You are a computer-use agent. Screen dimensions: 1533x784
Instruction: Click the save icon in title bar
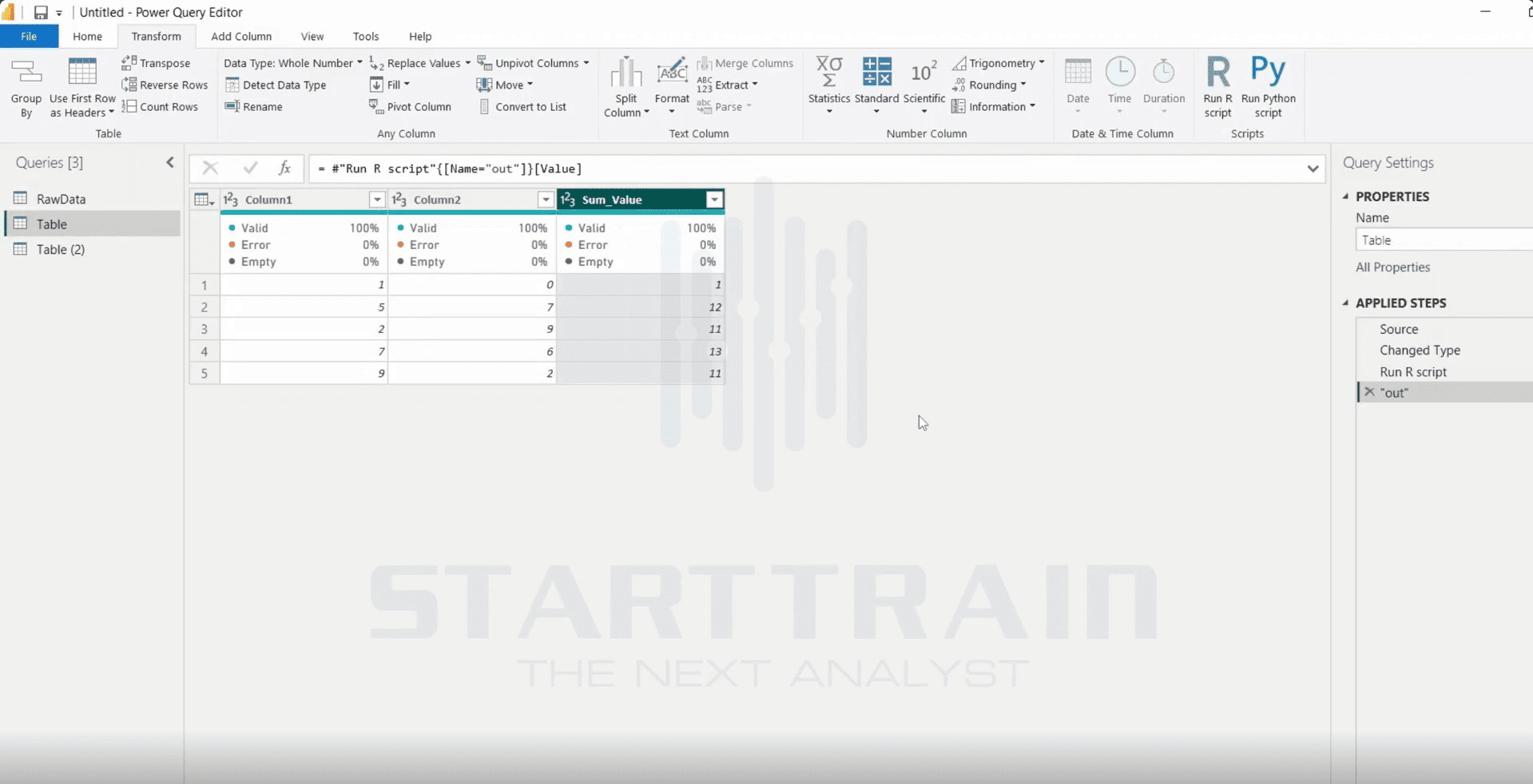point(41,12)
